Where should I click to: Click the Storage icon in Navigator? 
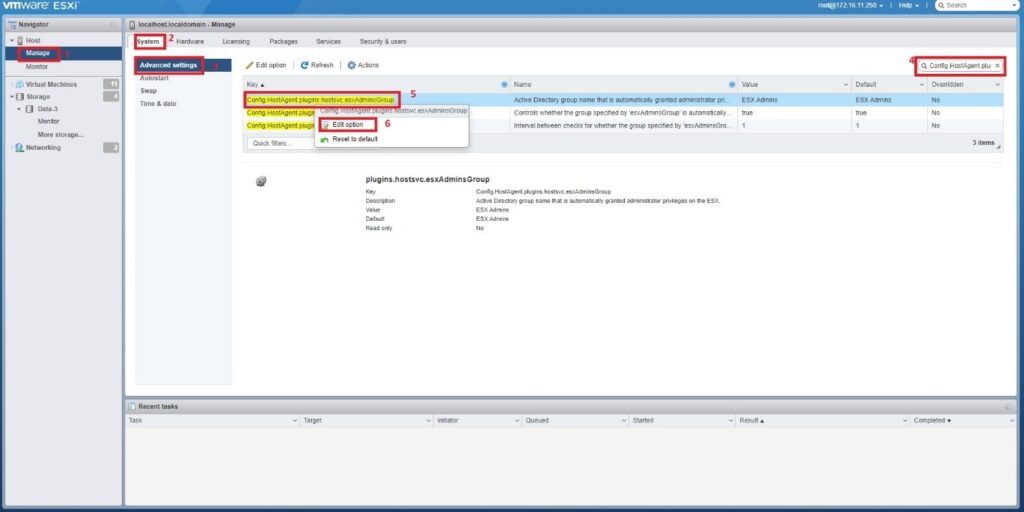click(20, 97)
